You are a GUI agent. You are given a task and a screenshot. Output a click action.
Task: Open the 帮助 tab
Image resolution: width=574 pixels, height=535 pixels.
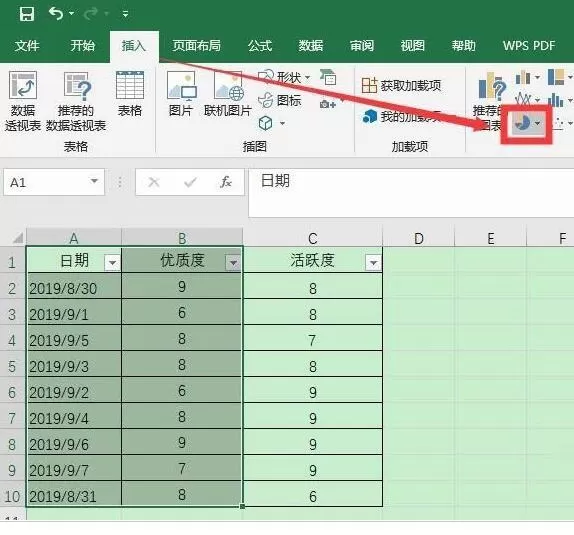(463, 46)
